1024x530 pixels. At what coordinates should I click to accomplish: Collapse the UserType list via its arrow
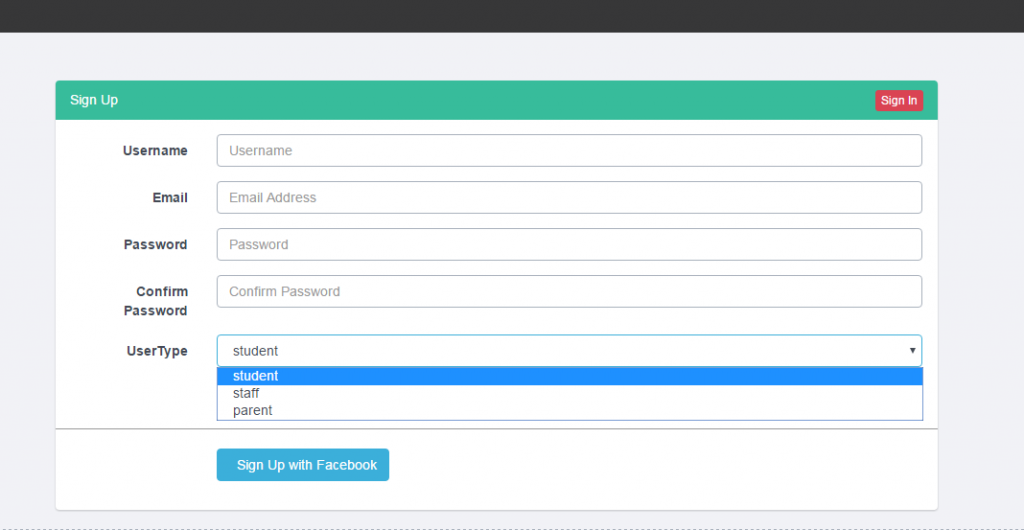pyautogui.click(x=912, y=351)
